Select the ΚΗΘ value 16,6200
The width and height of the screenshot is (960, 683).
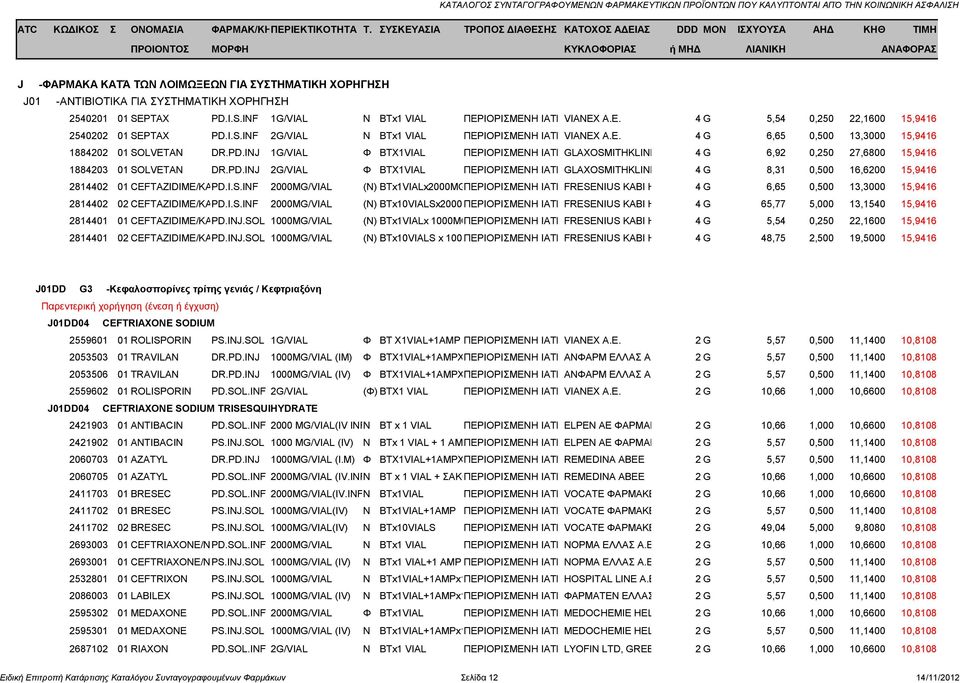pyautogui.click(x=867, y=170)
